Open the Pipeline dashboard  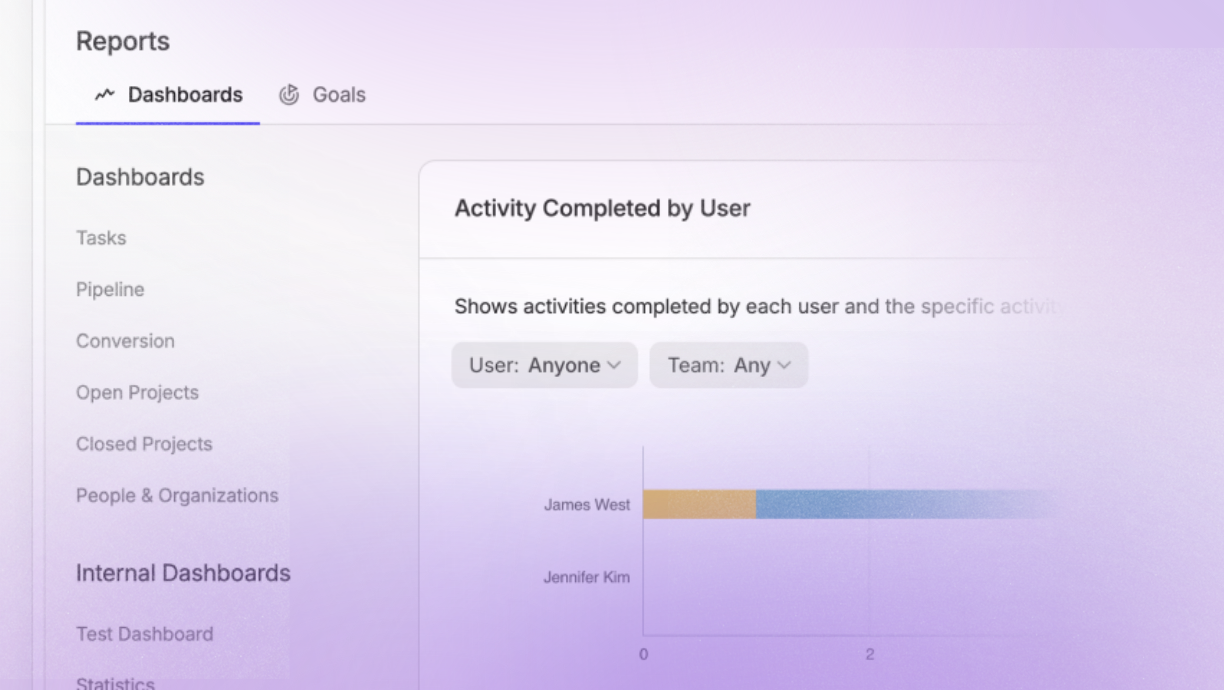coord(110,289)
